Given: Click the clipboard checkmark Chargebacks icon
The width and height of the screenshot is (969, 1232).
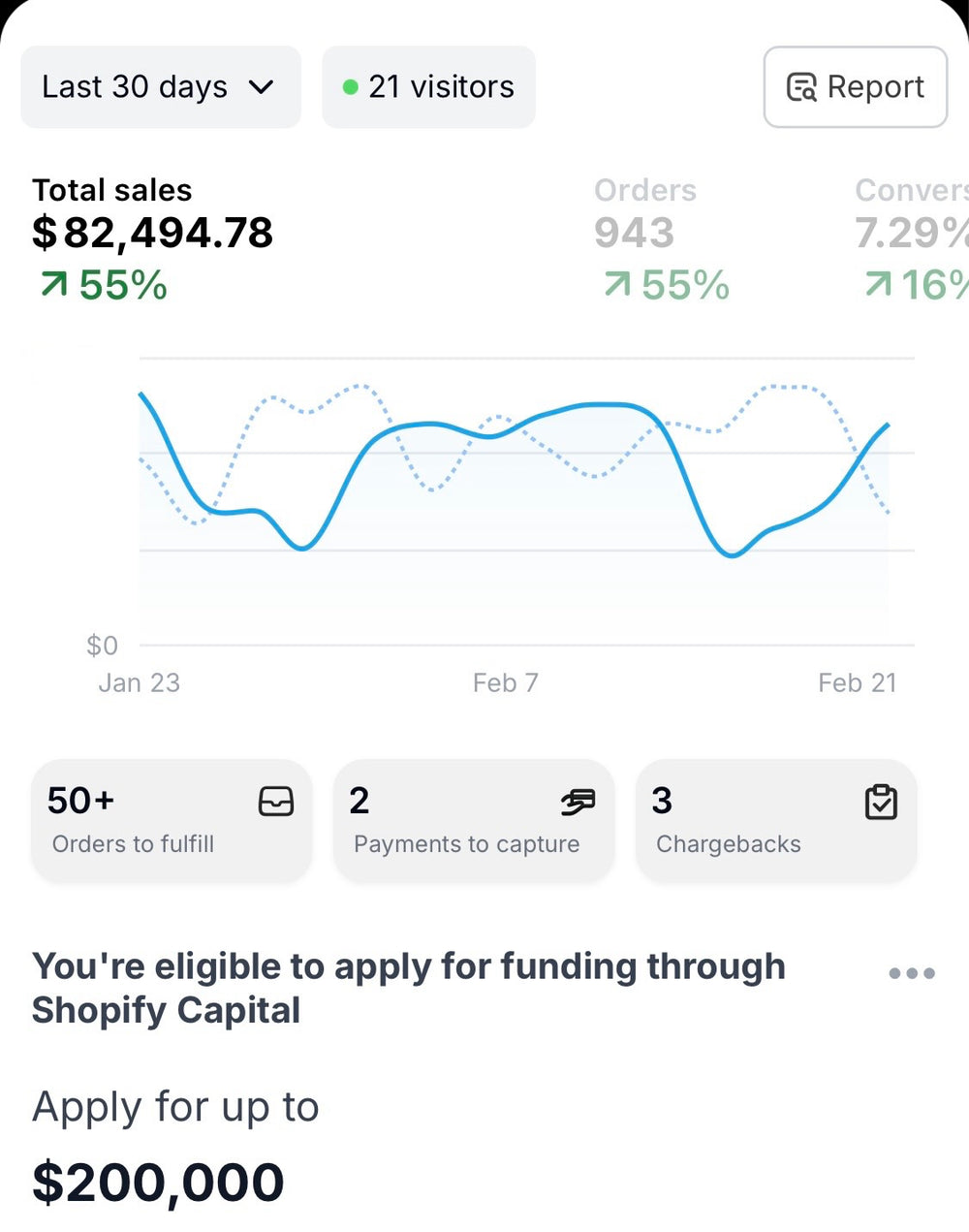Looking at the screenshot, I should point(881,802).
